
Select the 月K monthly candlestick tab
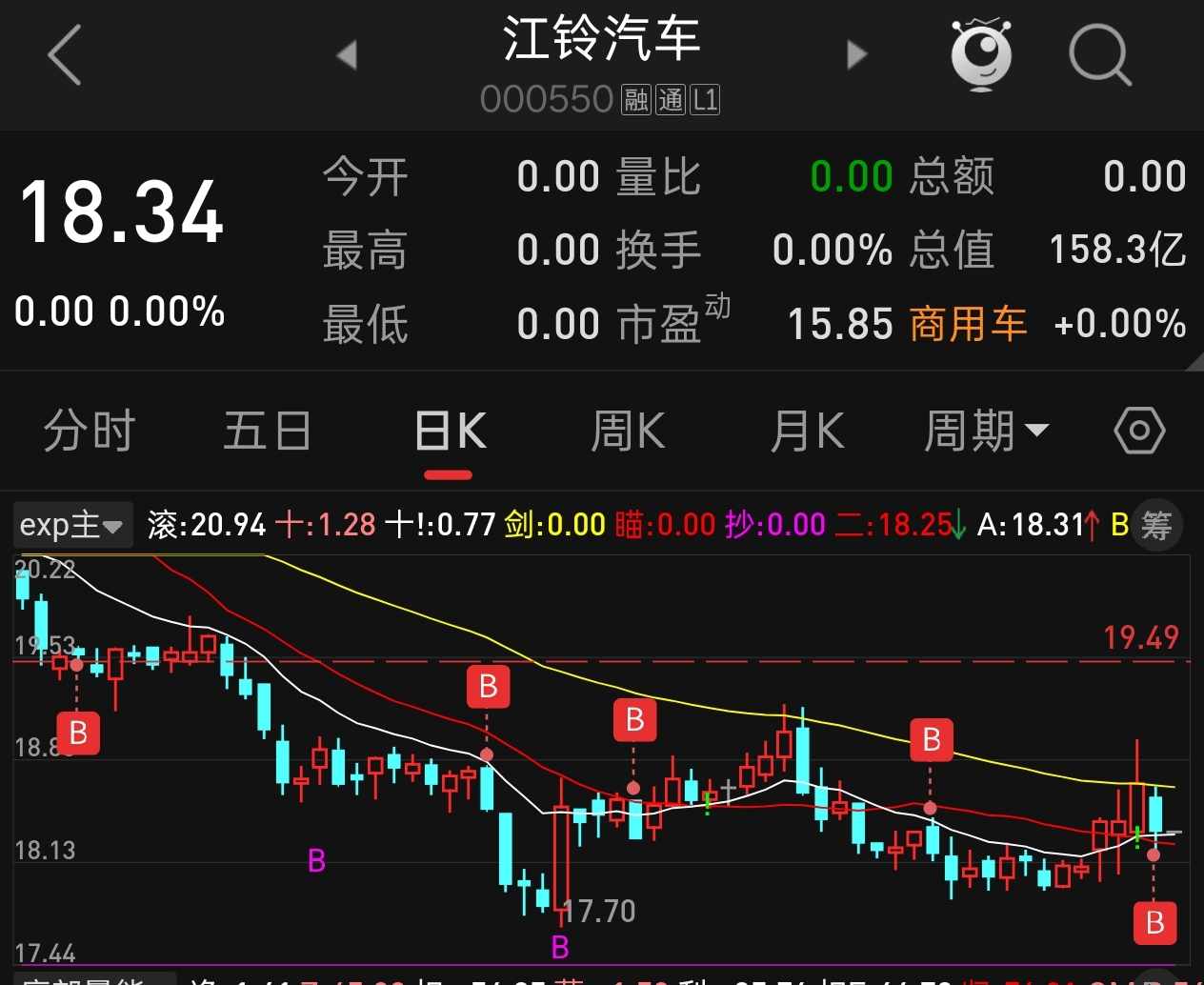click(807, 431)
